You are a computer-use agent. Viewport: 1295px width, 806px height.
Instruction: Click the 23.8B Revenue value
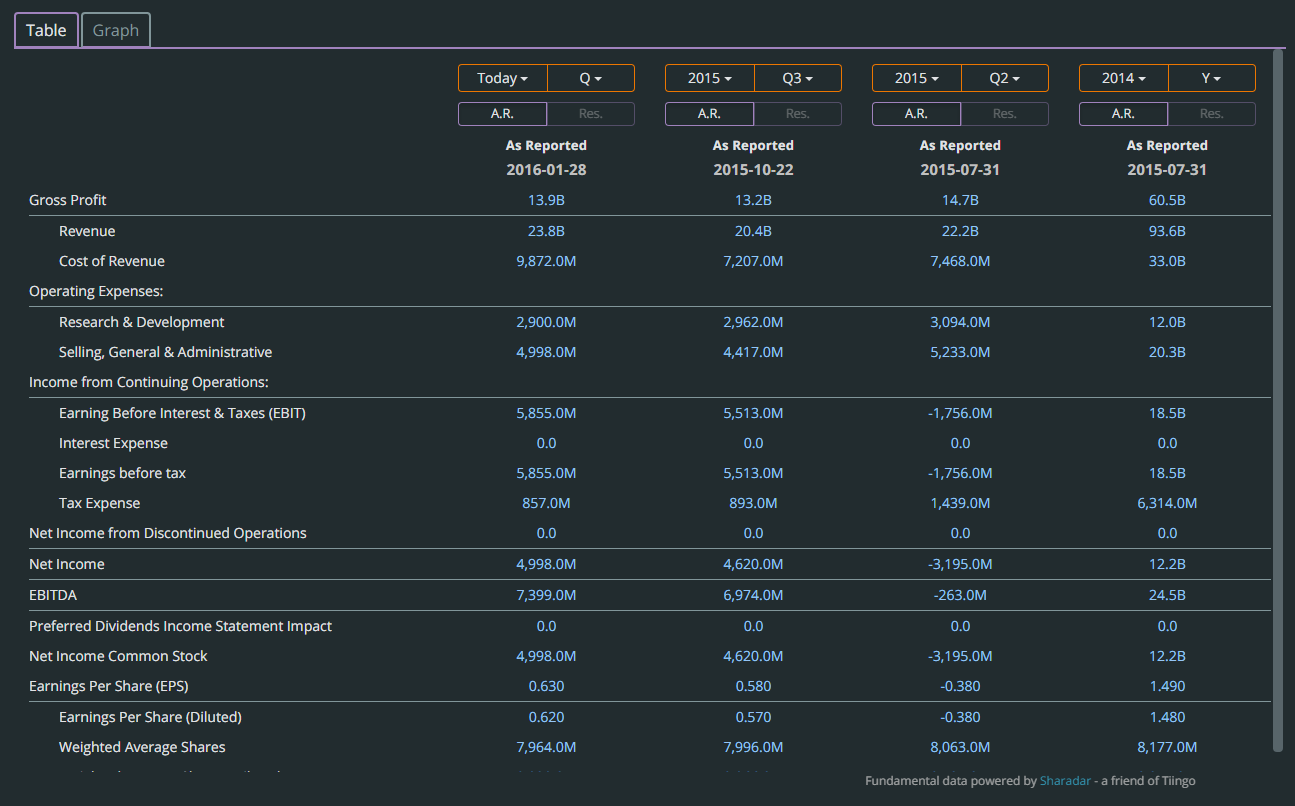[546, 231]
